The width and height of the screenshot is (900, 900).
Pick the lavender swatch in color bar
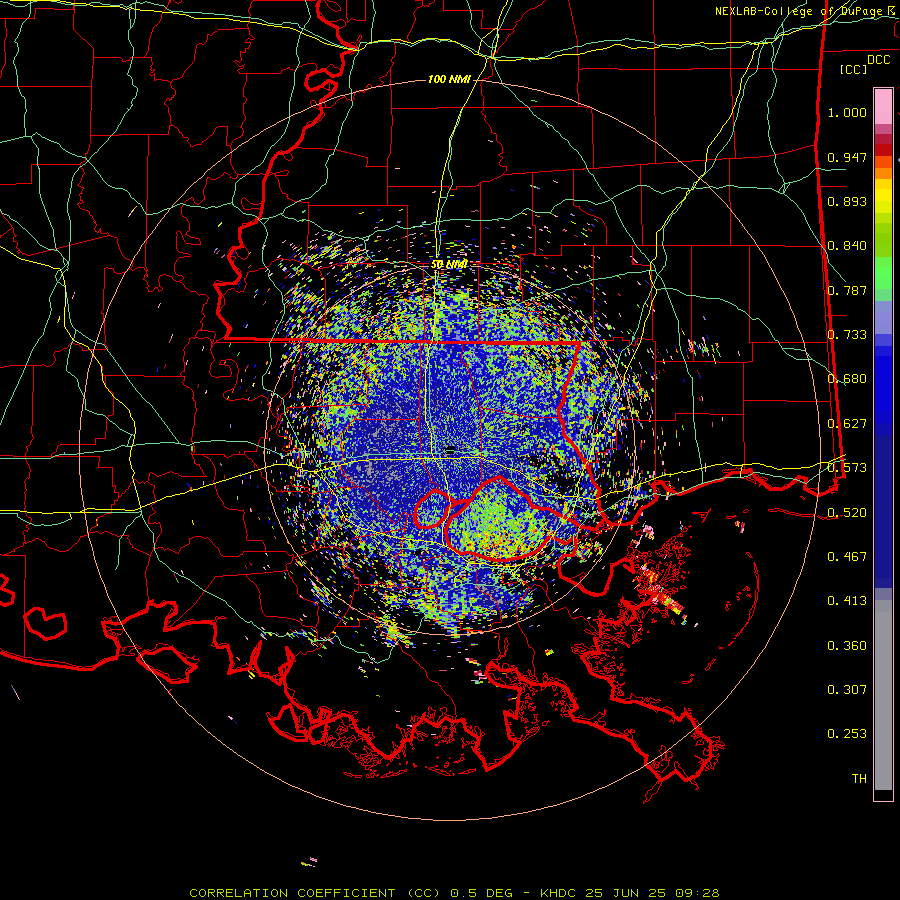click(x=883, y=317)
